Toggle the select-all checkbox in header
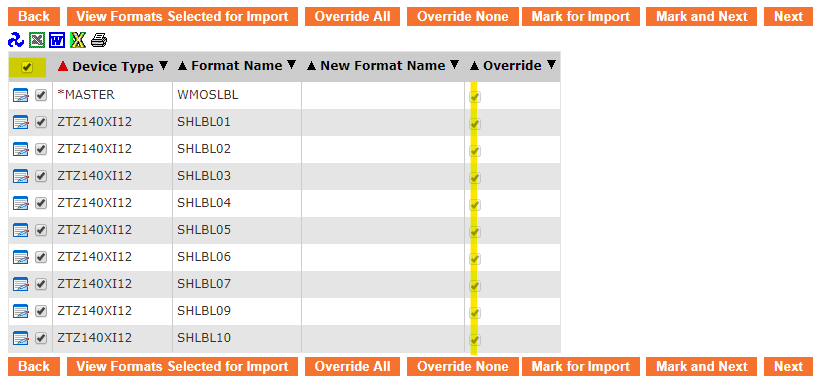 click(27, 67)
